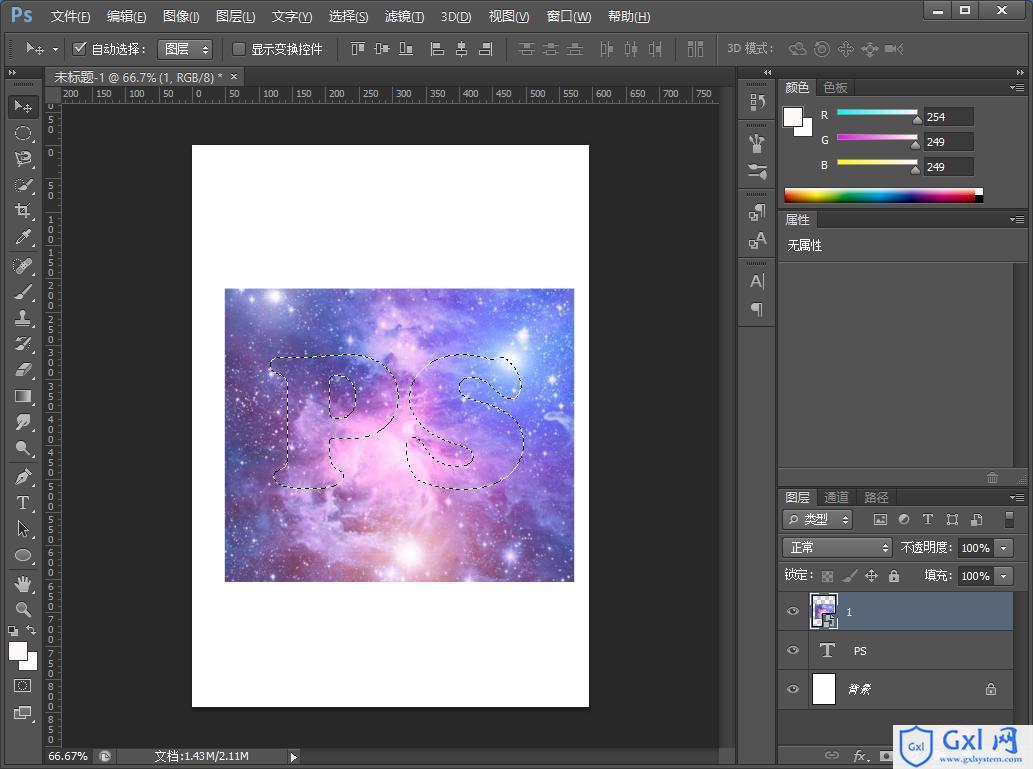Select the Horizontal Type tool
Screen dimensions: 1033x769
tap(22, 503)
